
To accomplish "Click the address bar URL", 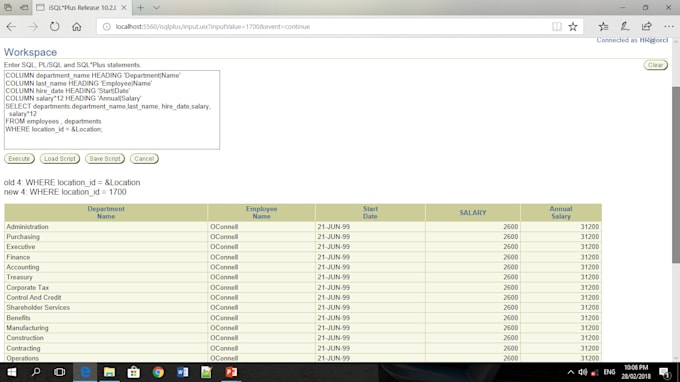I will (212, 26).
